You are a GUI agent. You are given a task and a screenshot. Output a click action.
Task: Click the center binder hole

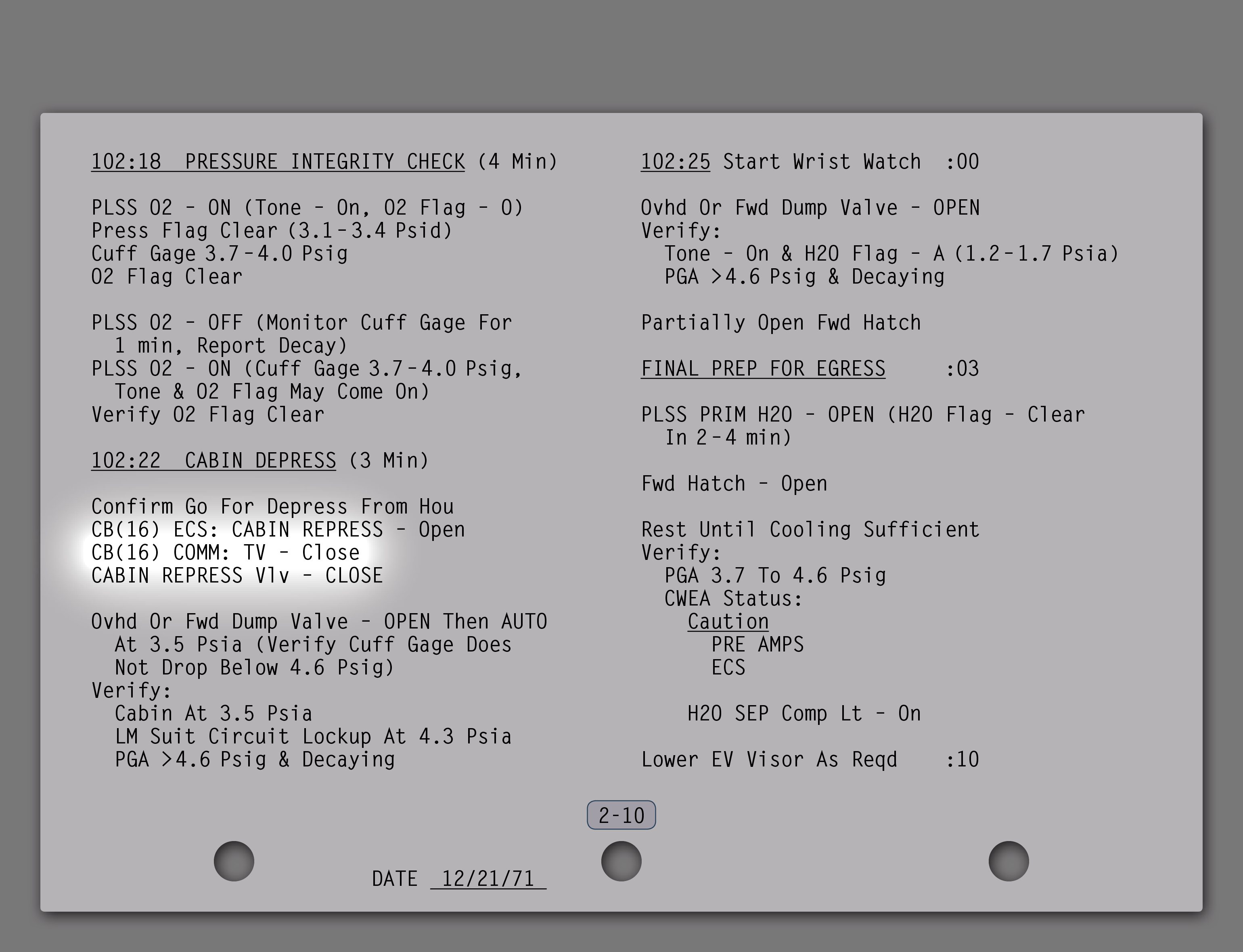pyautogui.click(x=621, y=861)
